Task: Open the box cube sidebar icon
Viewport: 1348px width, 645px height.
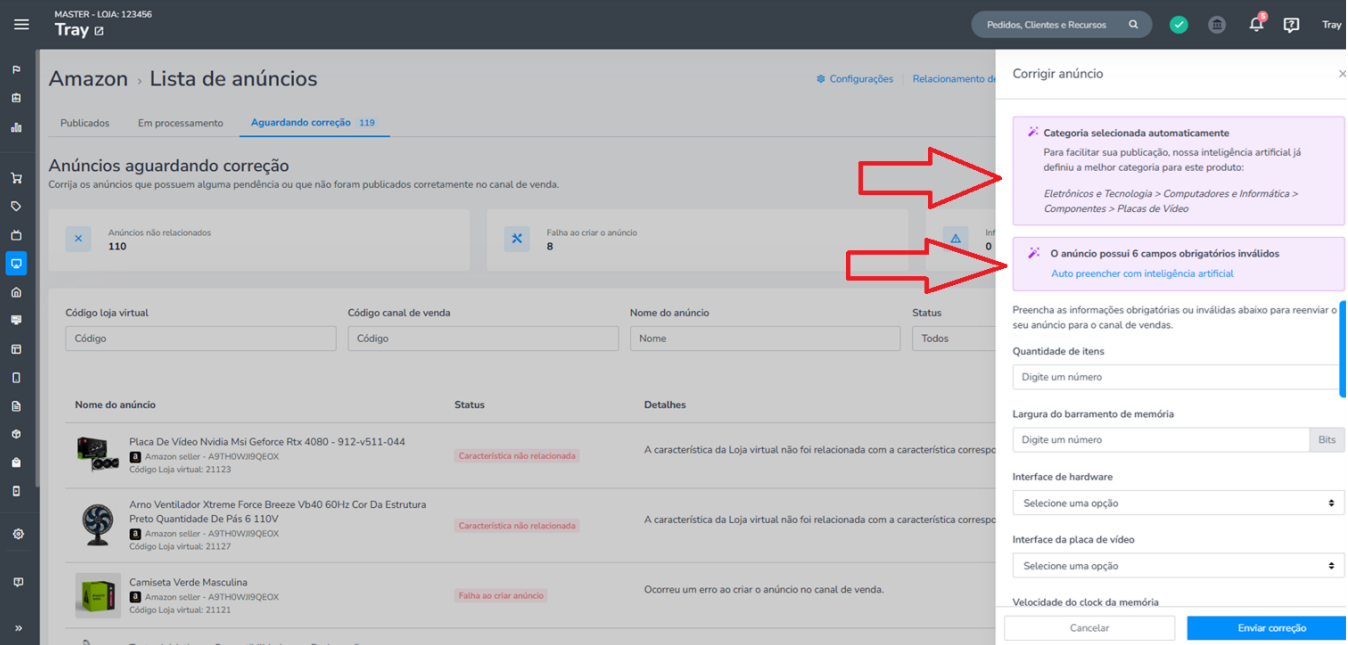Action: [16, 434]
